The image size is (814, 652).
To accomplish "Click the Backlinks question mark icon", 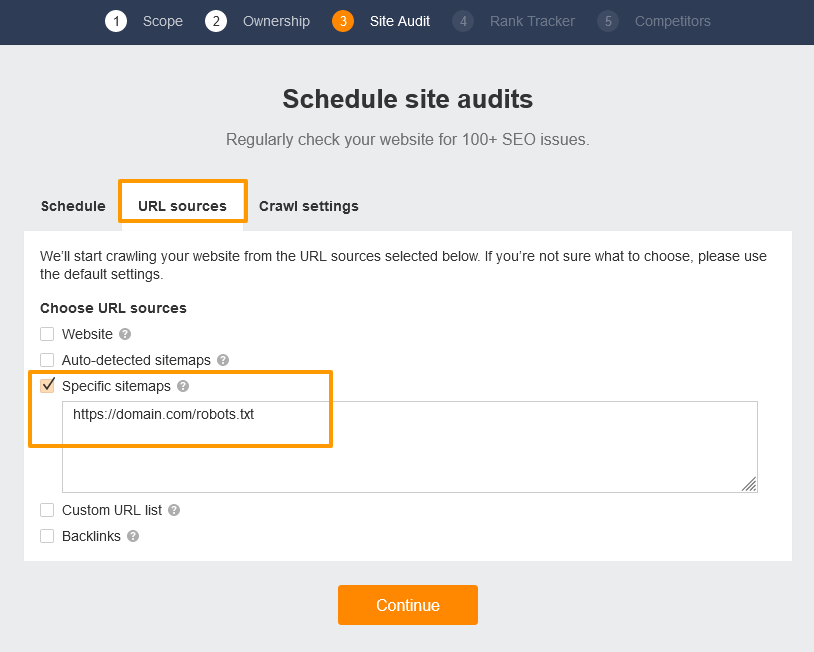I will tap(131, 536).
